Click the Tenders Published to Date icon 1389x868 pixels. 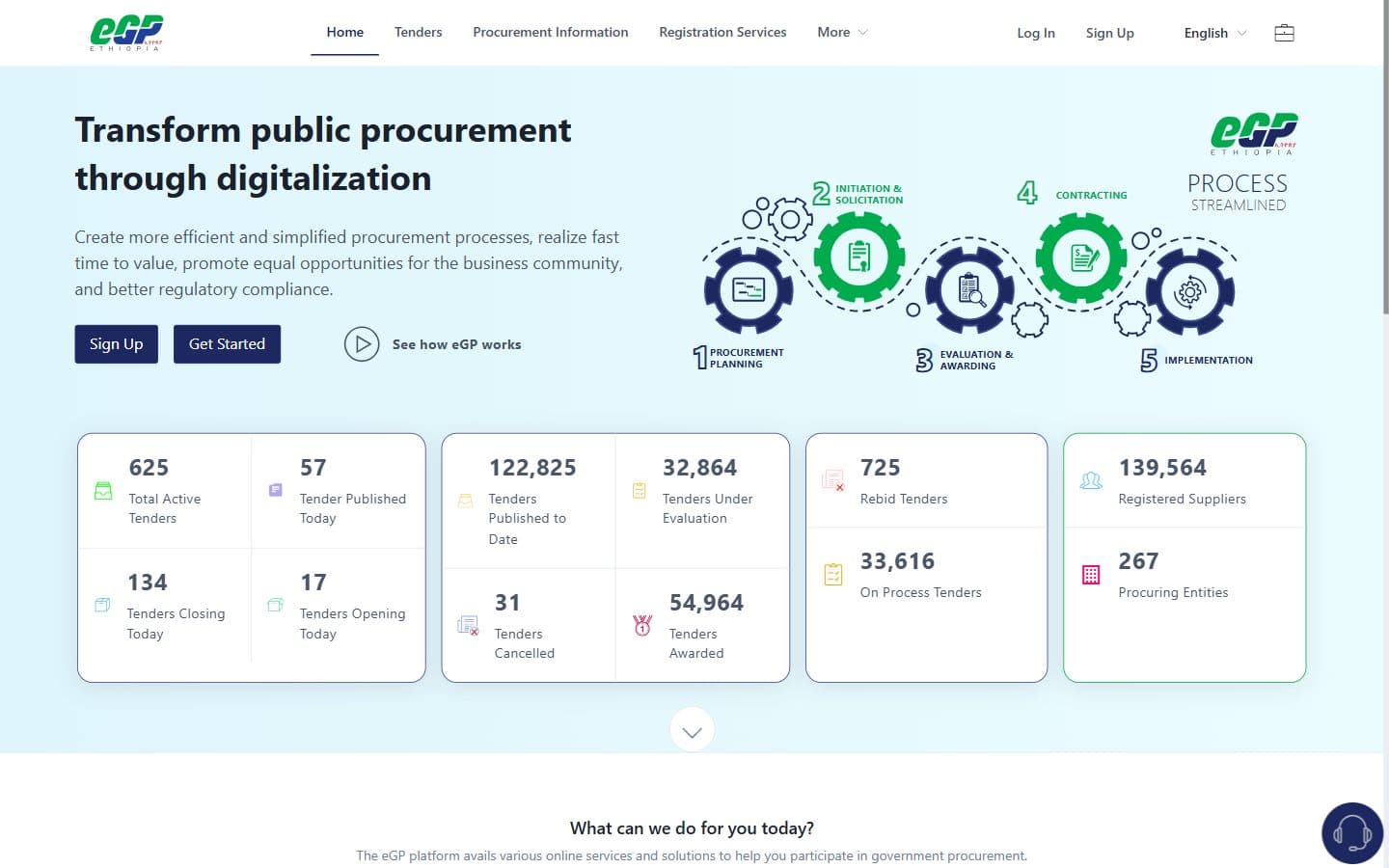[x=465, y=500]
